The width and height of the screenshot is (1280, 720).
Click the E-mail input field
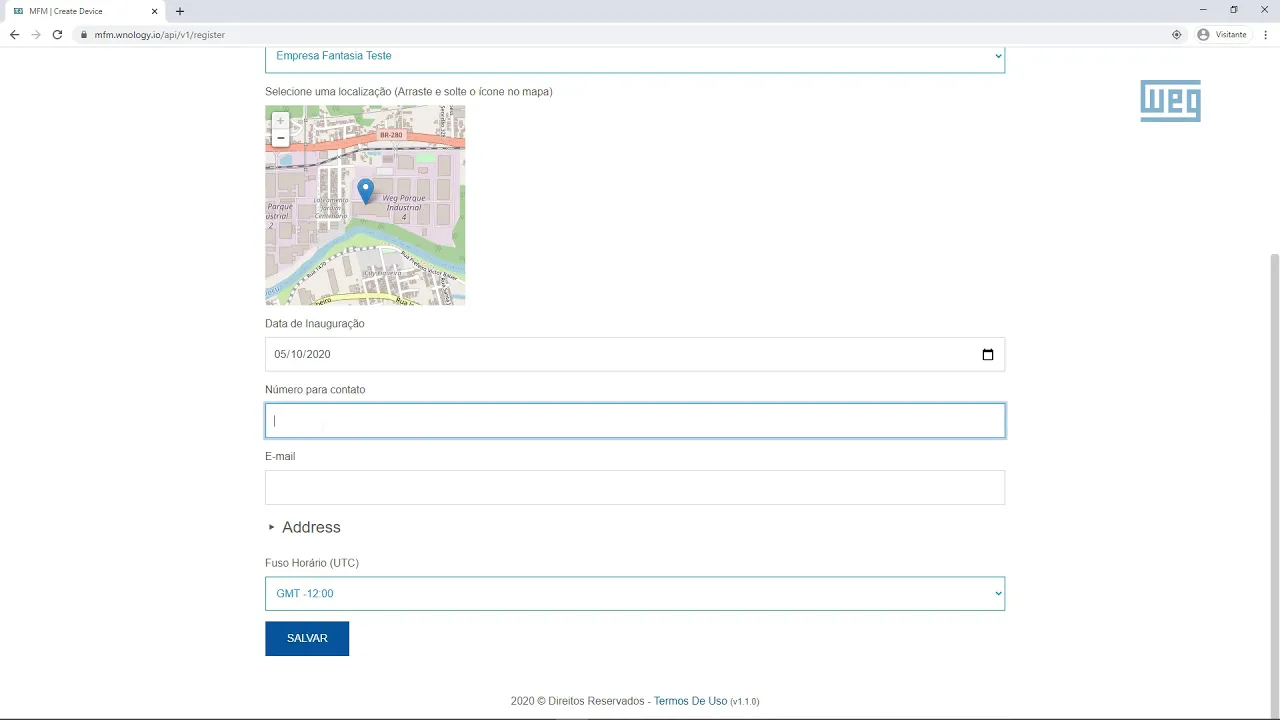coord(635,487)
